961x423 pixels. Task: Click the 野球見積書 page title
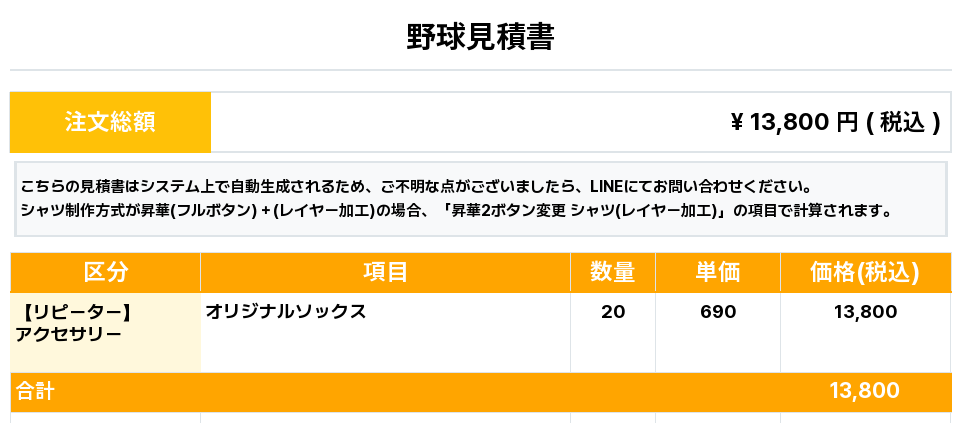[x=480, y=37]
